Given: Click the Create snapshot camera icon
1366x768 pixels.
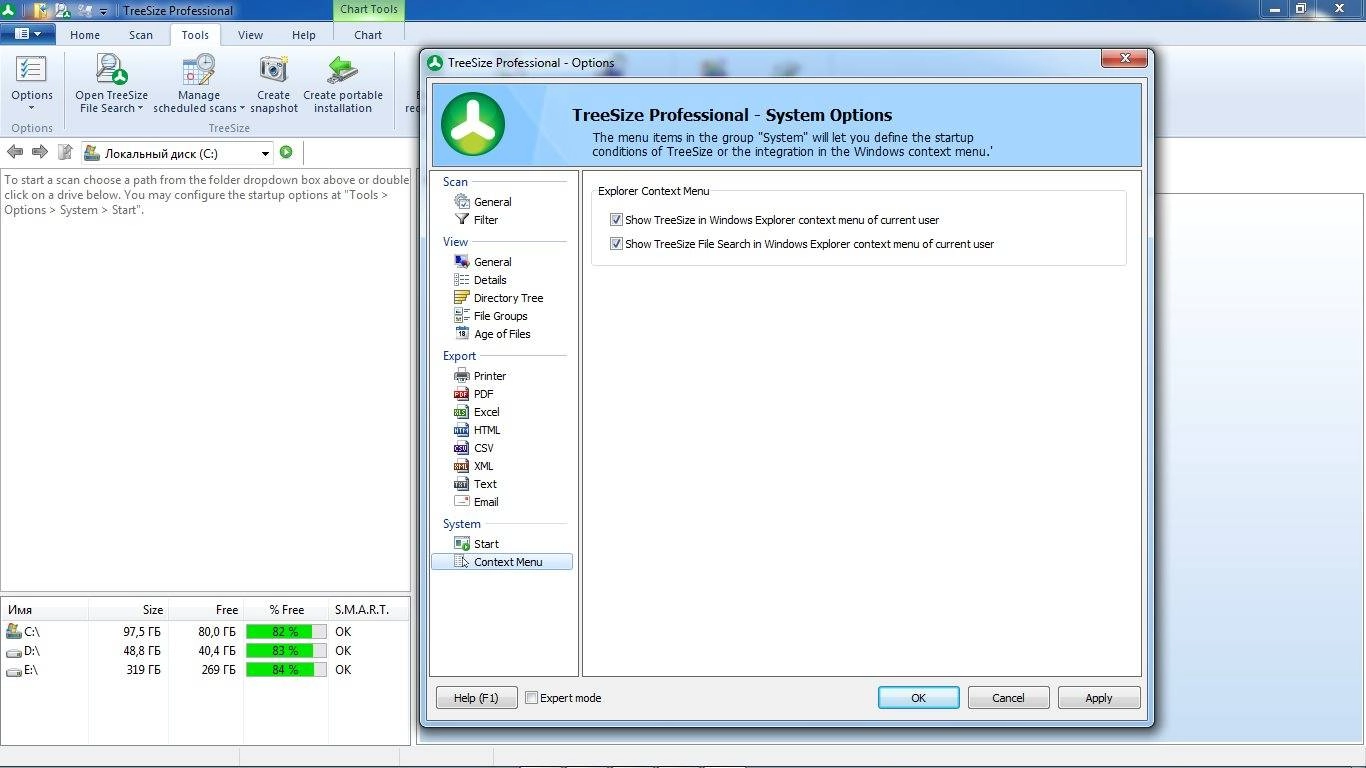Looking at the screenshot, I should tap(273, 70).
